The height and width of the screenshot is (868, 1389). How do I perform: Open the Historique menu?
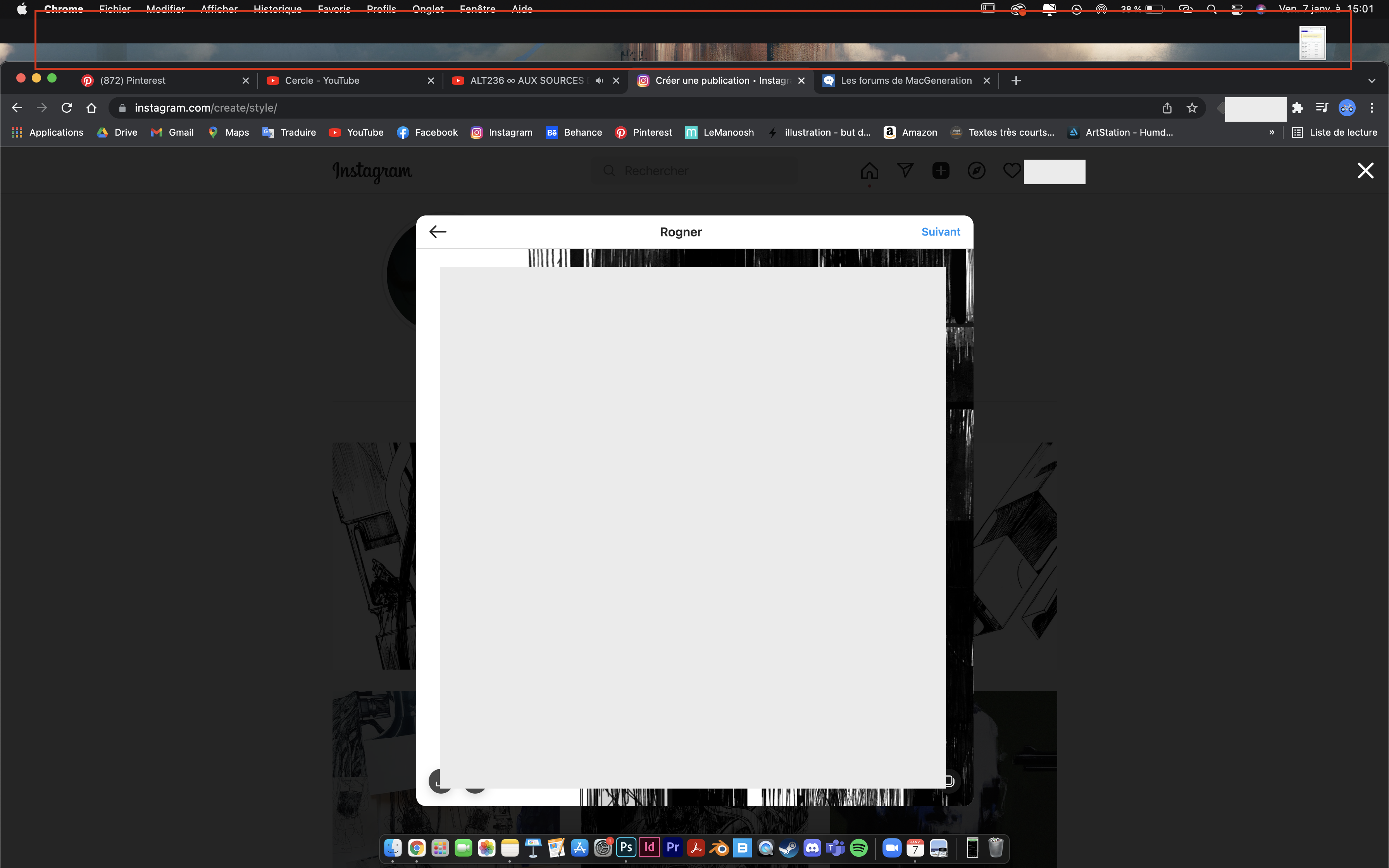[278, 9]
